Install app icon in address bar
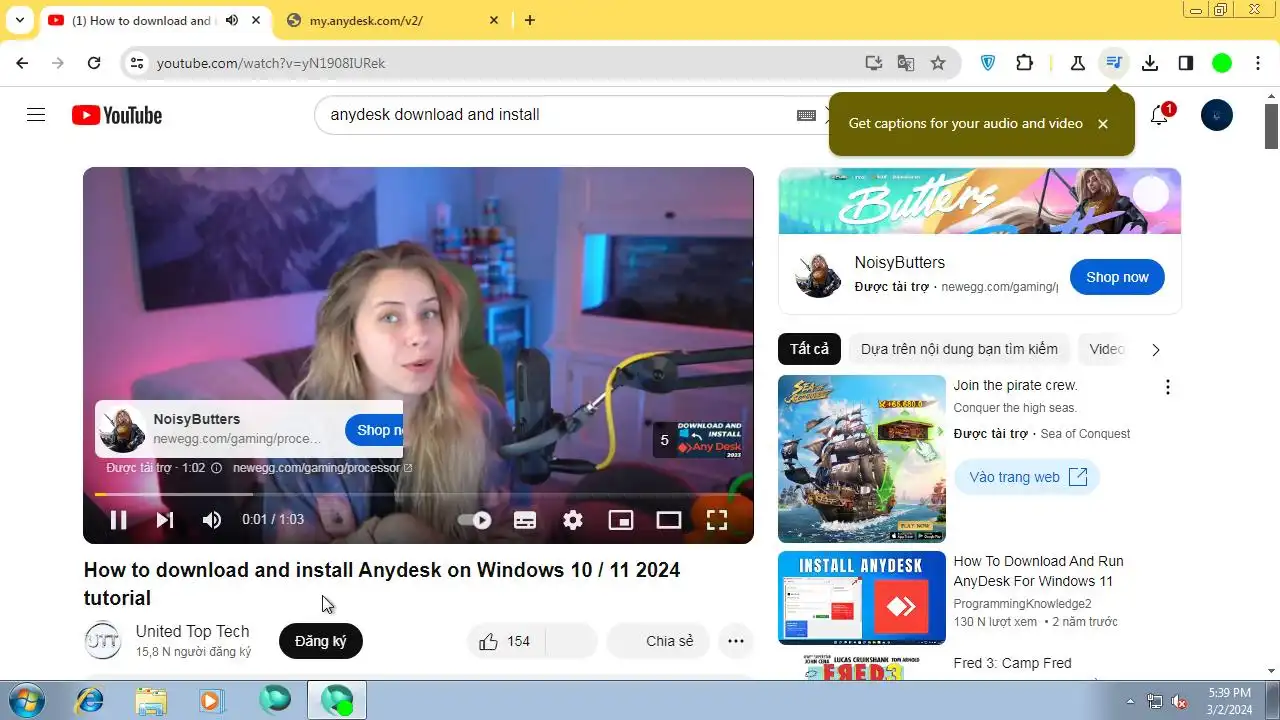The height and width of the screenshot is (720, 1280). click(874, 63)
